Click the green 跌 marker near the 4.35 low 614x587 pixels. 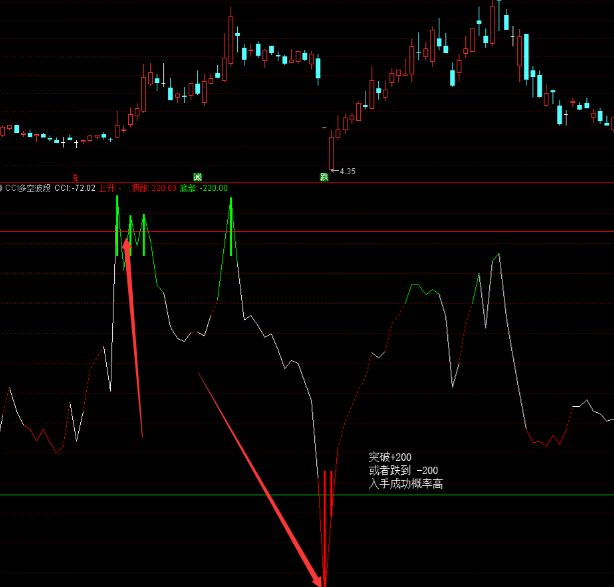click(x=324, y=177)
